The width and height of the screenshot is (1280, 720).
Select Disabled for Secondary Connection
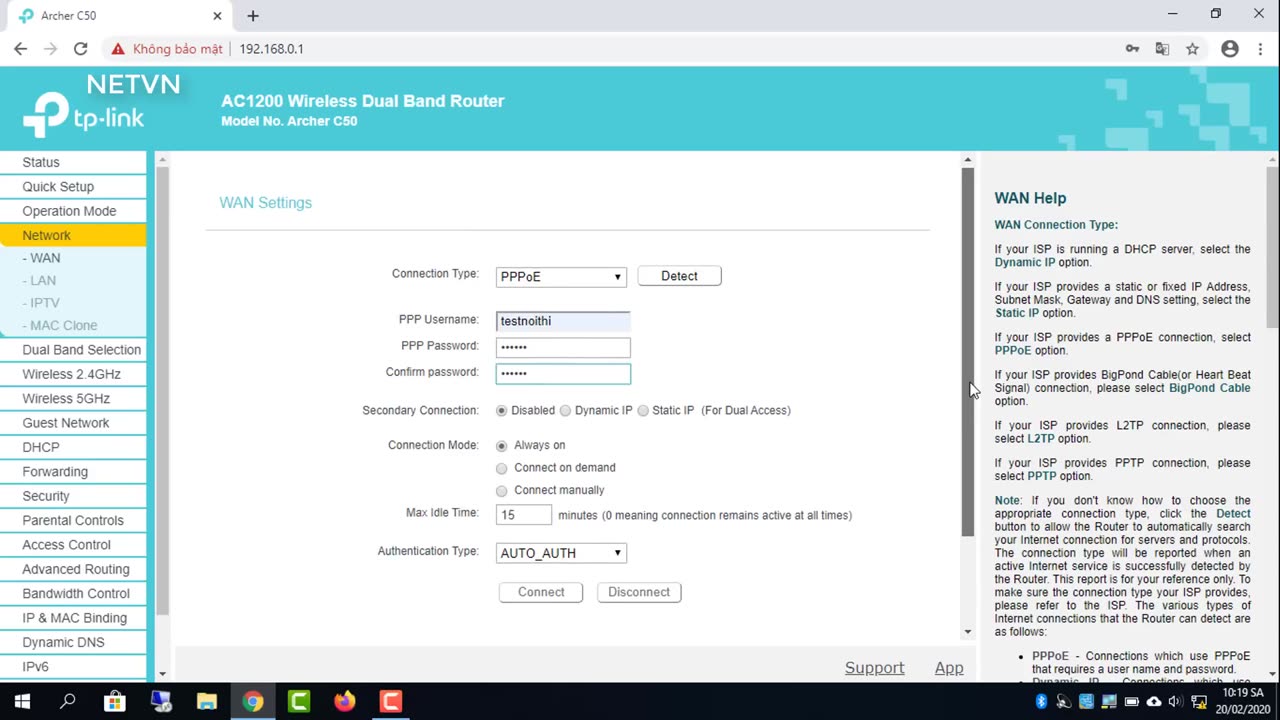point(502,411)
